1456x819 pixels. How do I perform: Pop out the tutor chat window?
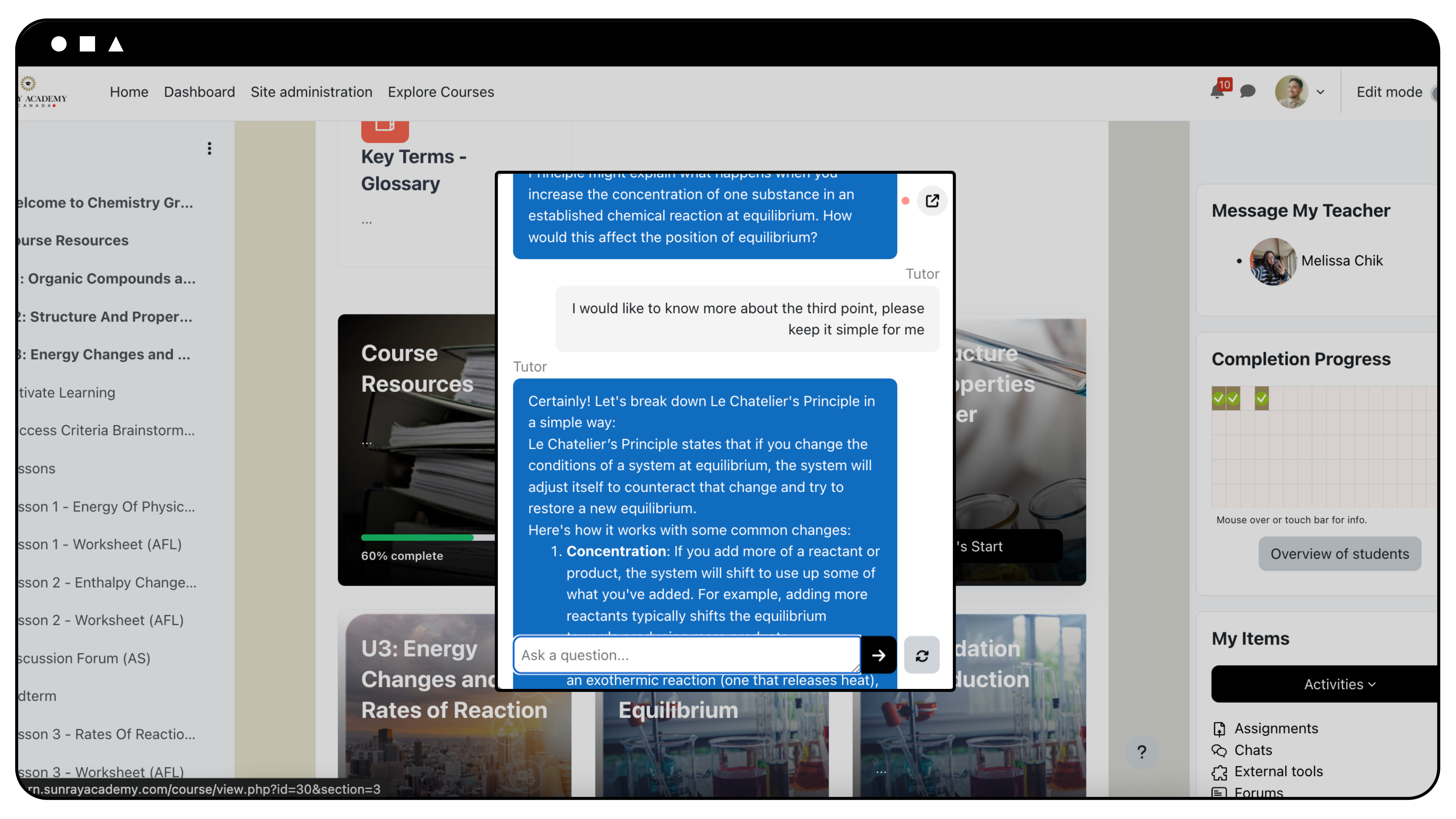point(932,201)
